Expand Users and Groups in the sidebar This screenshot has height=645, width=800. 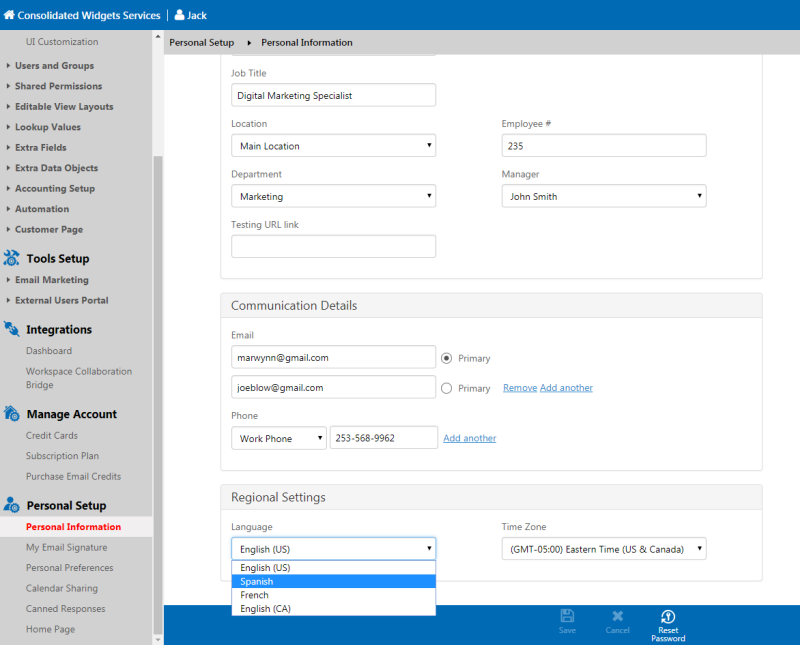54,65
